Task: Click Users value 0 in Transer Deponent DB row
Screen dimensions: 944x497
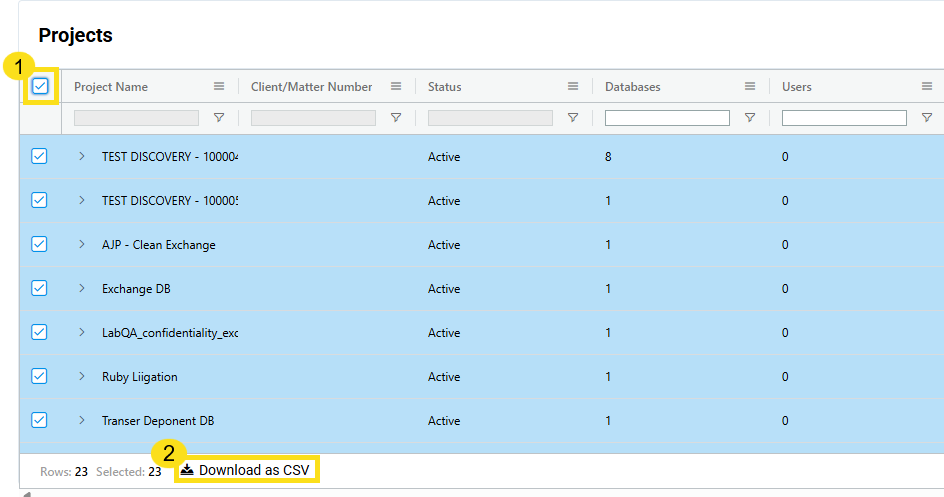Action: click(x=785, y=421)
